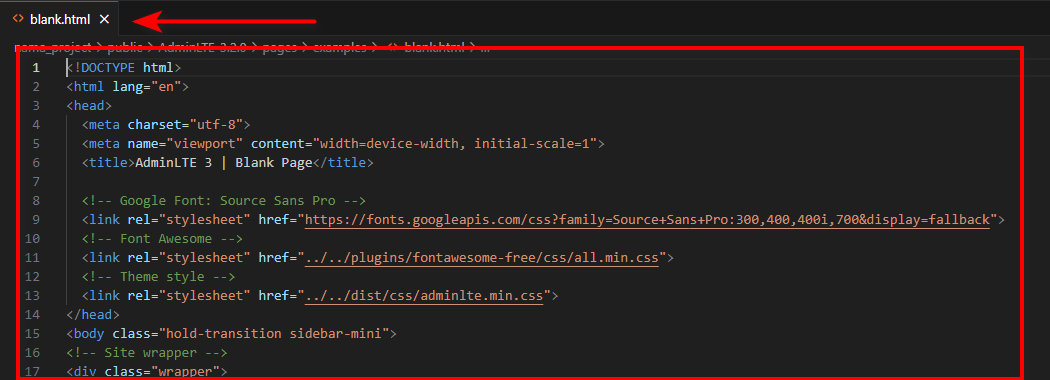The image size is (1050, 380).
Task: Click the "Google Font: Source Sans Pro" comment
Action: pyautogui.click(x=224, y=200)
